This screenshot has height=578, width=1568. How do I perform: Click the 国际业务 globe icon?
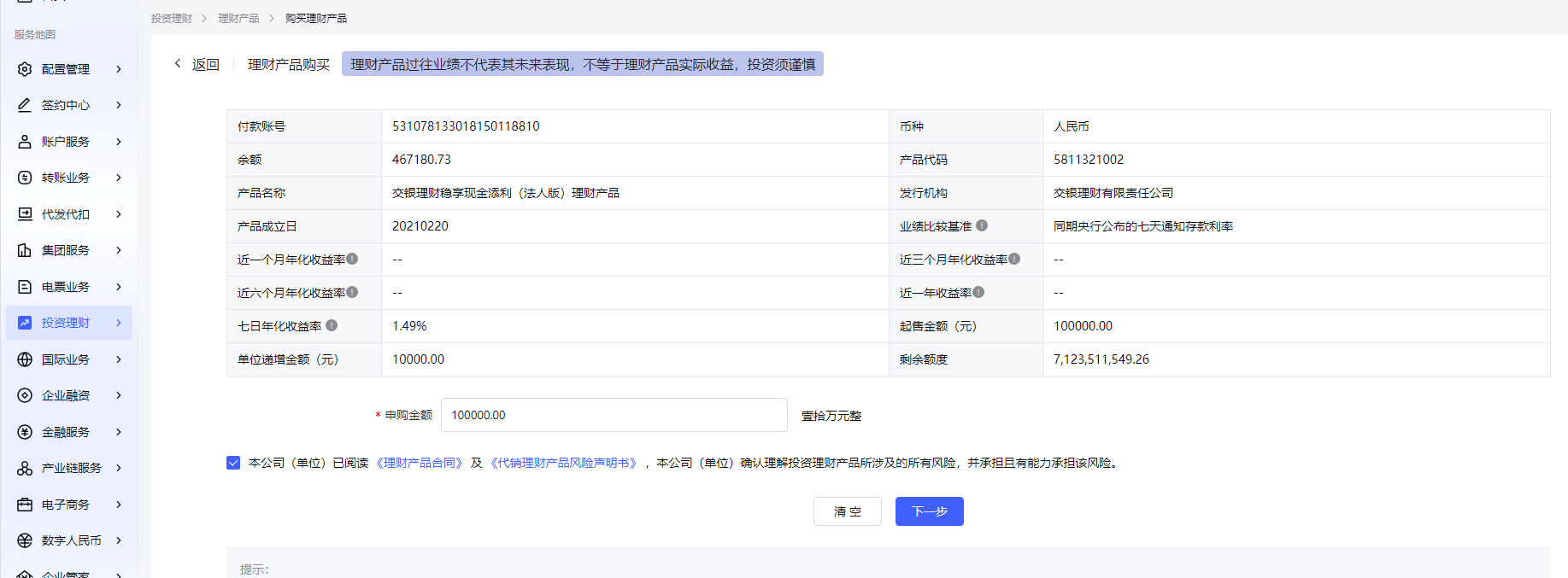[x=25, y=359]
